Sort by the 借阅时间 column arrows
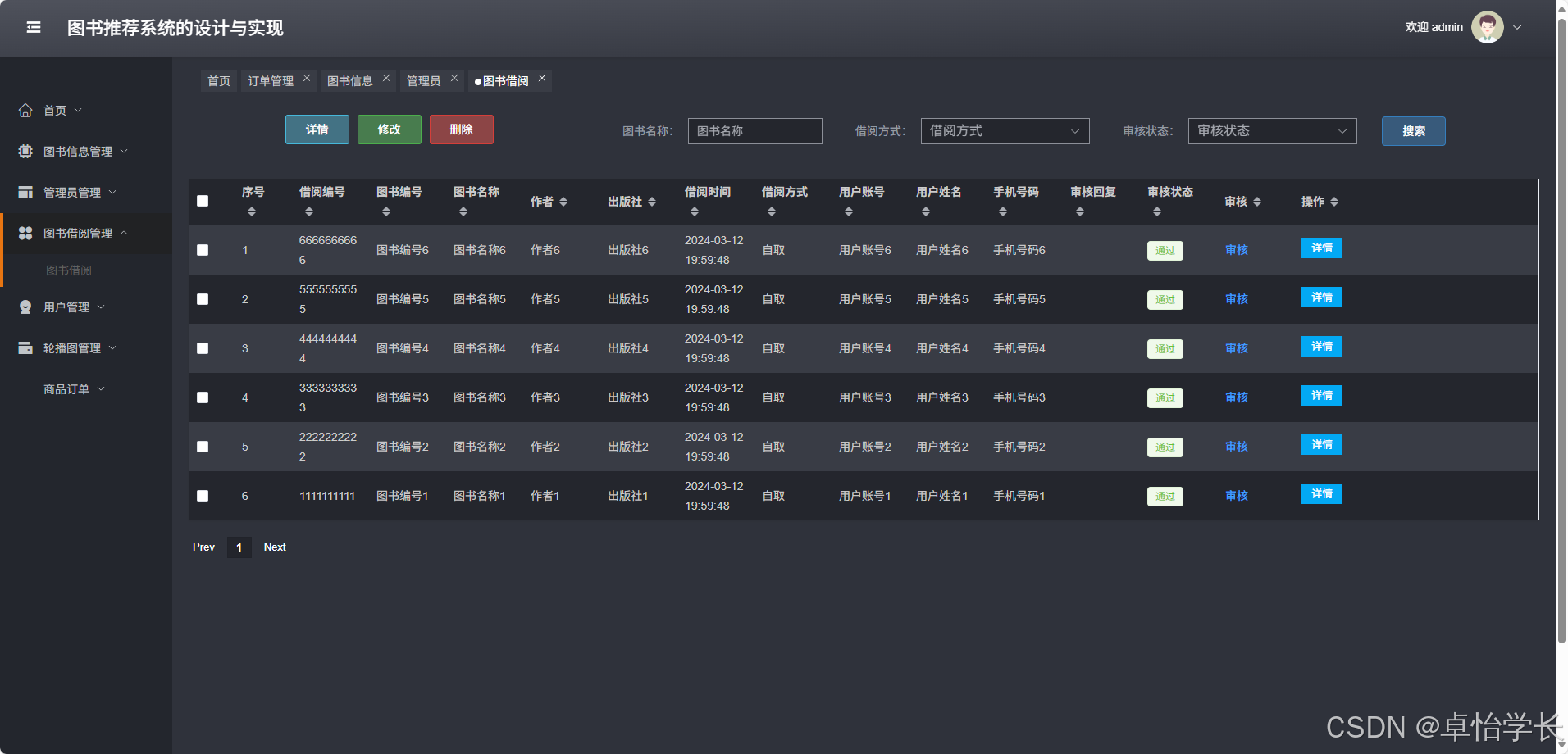 pos(695,211)
